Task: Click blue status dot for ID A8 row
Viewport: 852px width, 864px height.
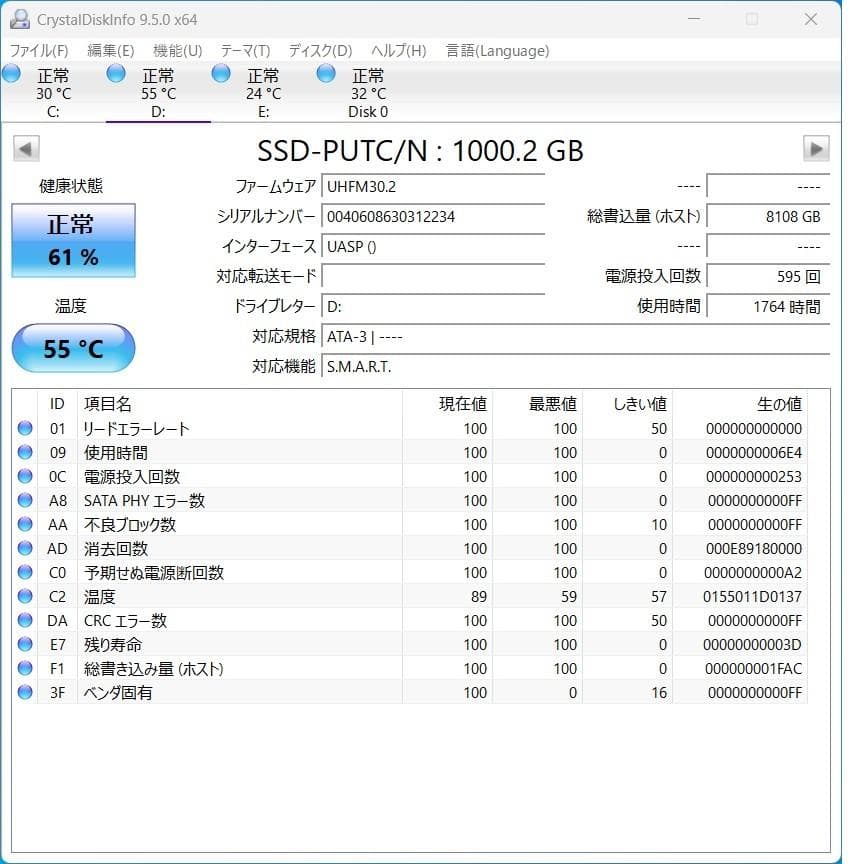Action: click(25, 500)
